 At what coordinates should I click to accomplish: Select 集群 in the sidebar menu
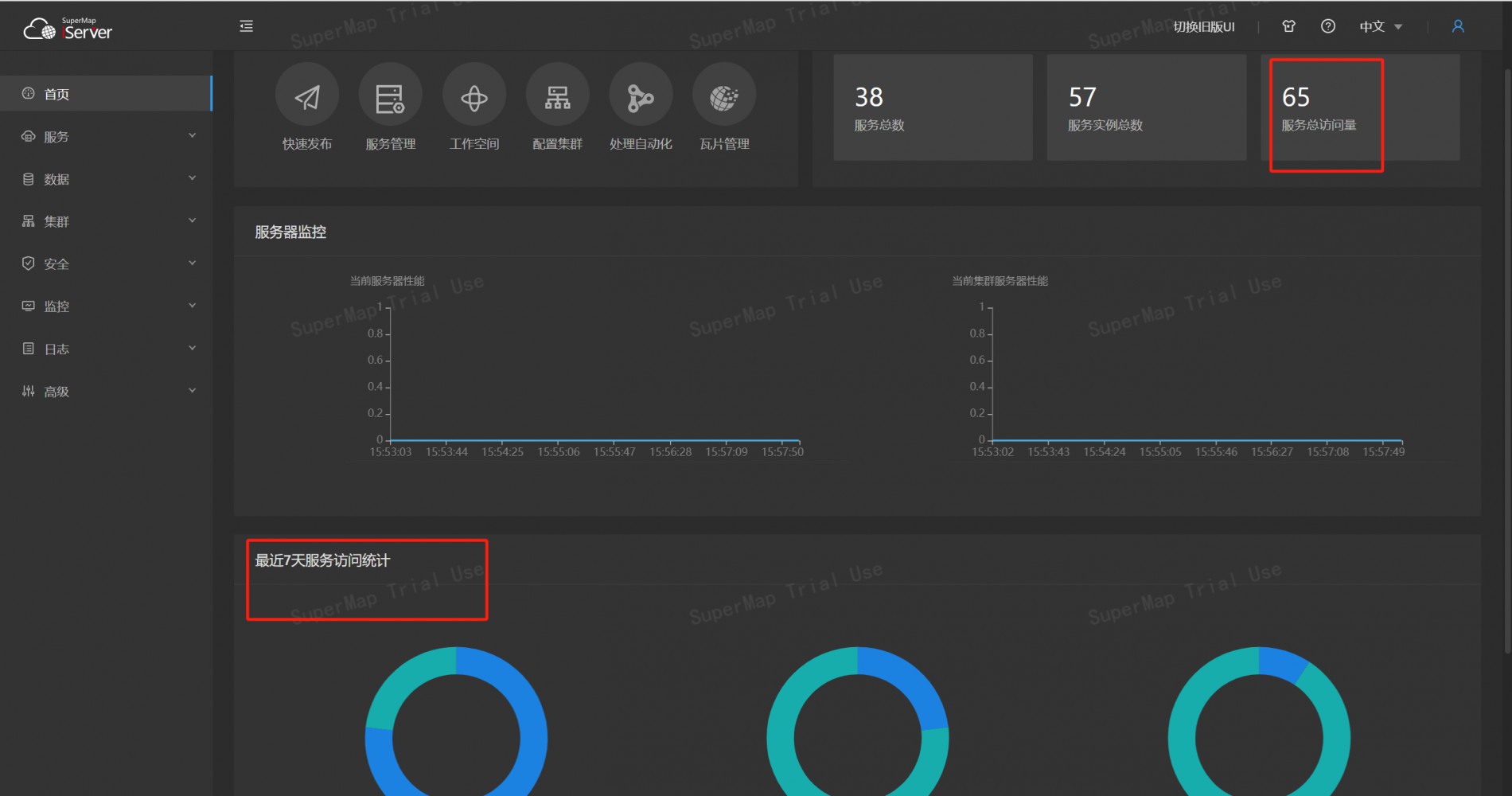coord(106,220)
